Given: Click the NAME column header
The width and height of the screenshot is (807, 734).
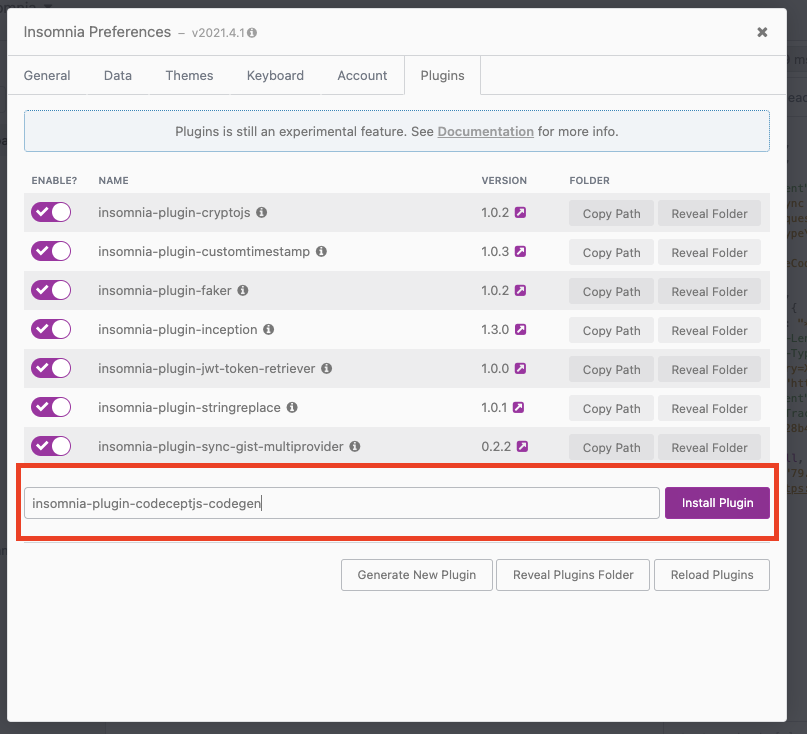Looking at the screenshot, I should click(113, 181).
